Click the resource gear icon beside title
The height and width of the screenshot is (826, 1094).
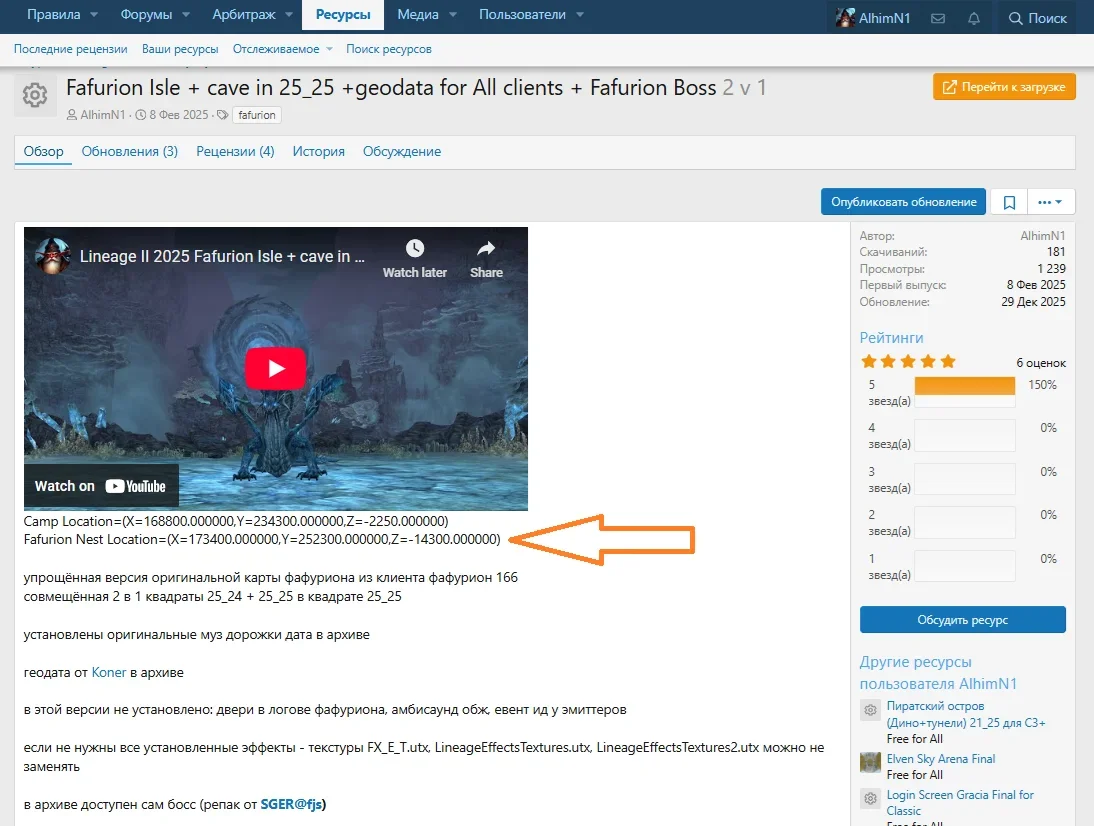click(x=35, y=95)
